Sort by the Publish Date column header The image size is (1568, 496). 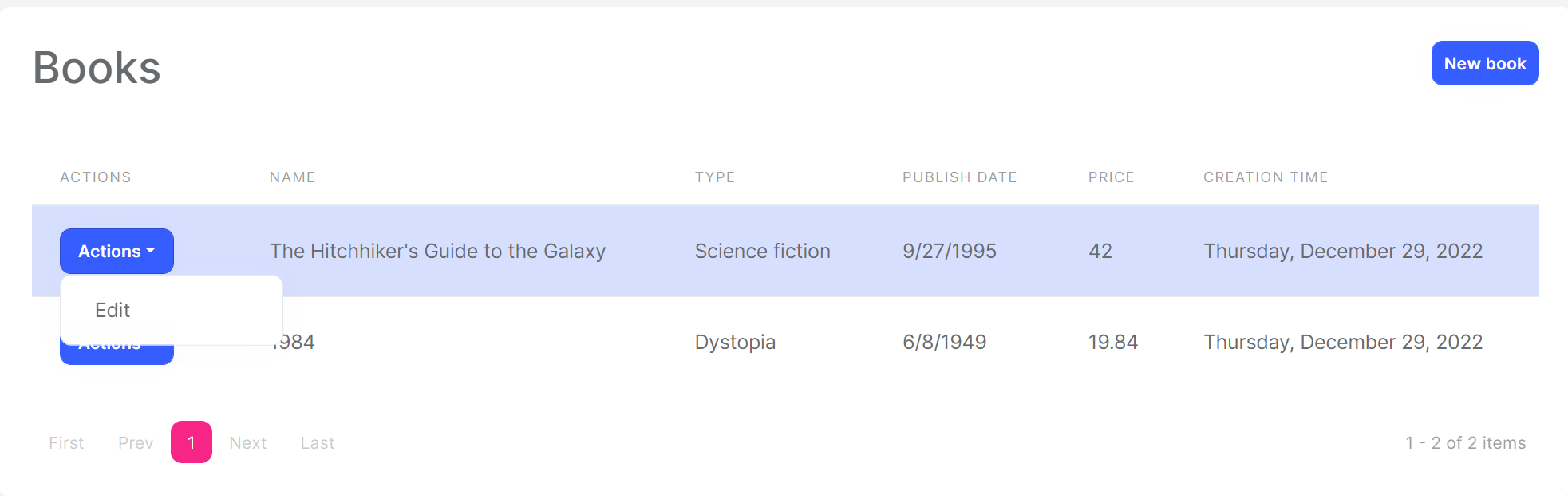click(x=959, y=177)
